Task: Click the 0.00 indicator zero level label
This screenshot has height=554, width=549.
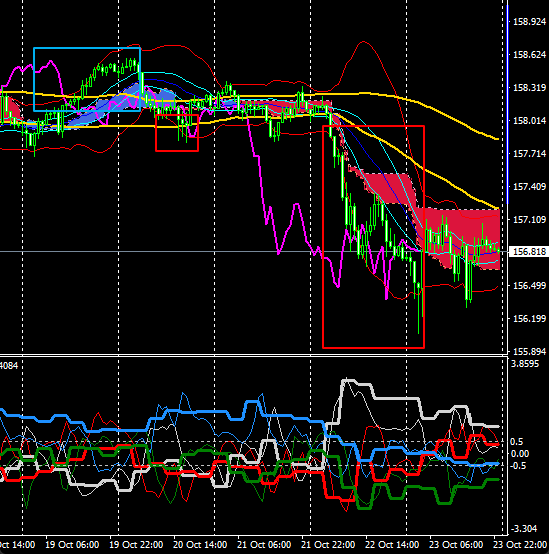Action: pos(520,454)
